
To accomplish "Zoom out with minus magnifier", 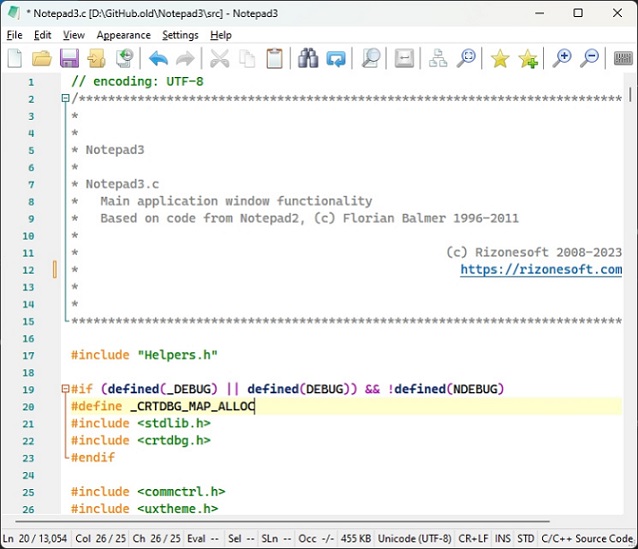I will coord(590,58).
